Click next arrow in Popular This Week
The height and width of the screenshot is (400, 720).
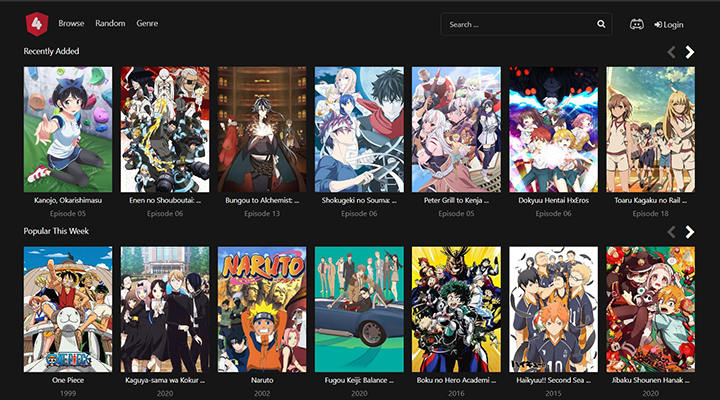690,232
